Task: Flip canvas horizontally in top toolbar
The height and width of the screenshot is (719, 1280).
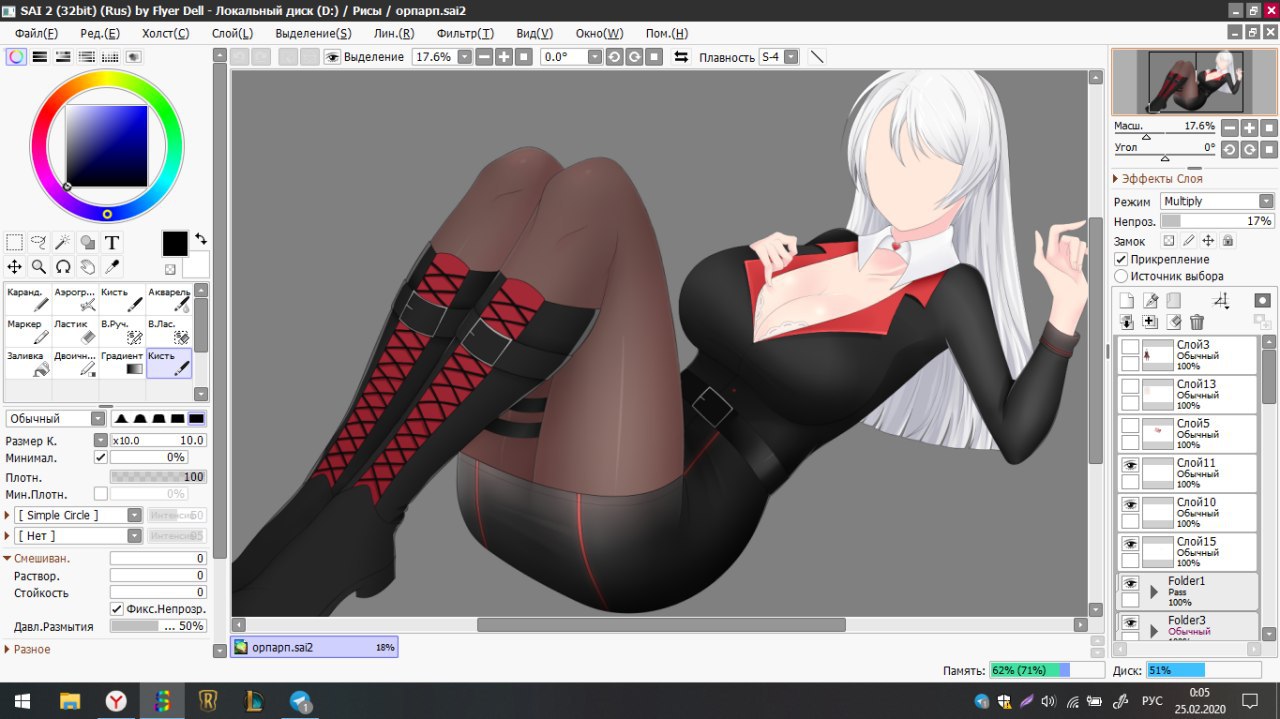Action: coord(681,57)
